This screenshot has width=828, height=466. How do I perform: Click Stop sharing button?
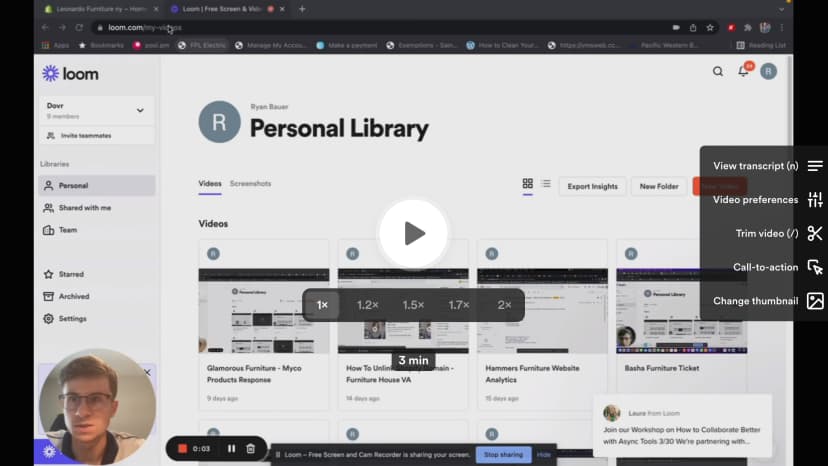[x=503, y=454]
